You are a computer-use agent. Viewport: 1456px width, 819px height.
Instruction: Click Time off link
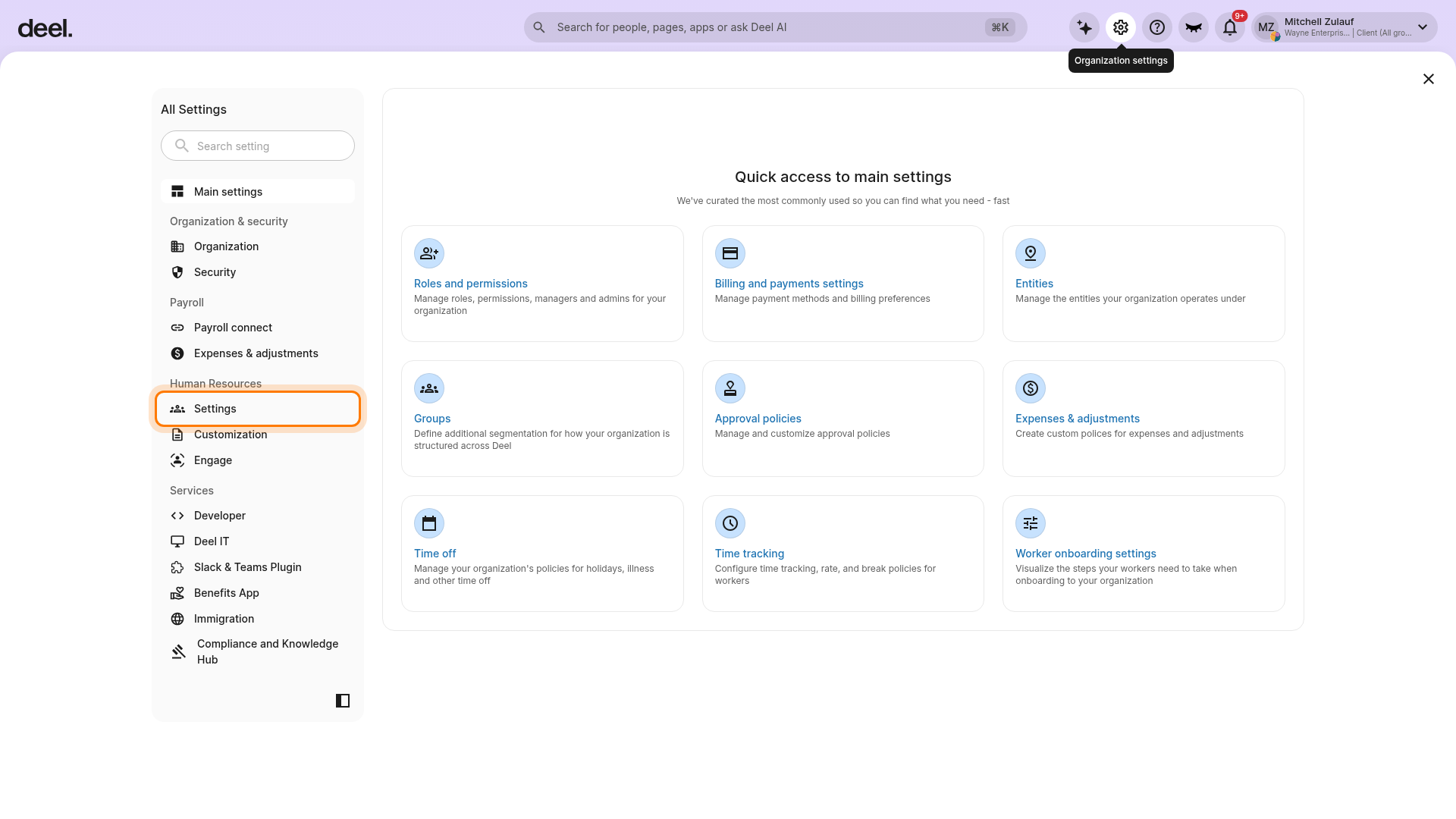(435, 554)
